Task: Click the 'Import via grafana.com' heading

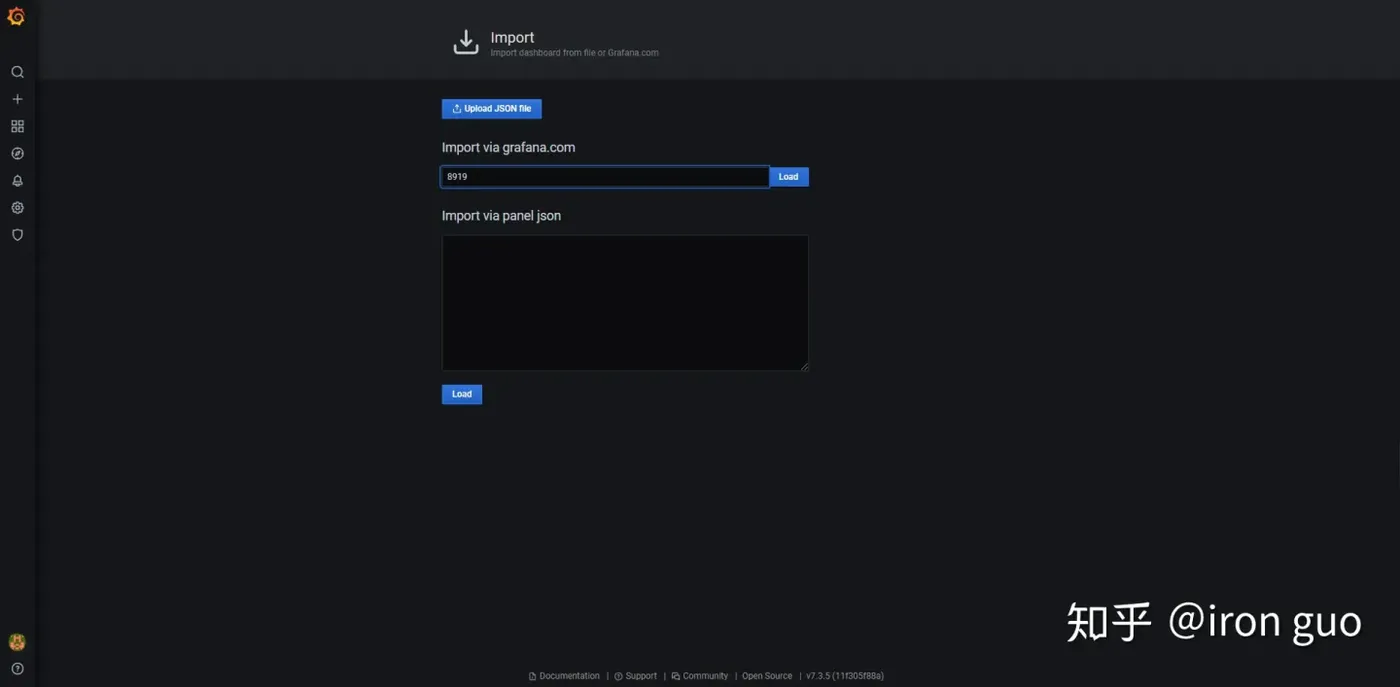Action: click(x=508, y=147)
